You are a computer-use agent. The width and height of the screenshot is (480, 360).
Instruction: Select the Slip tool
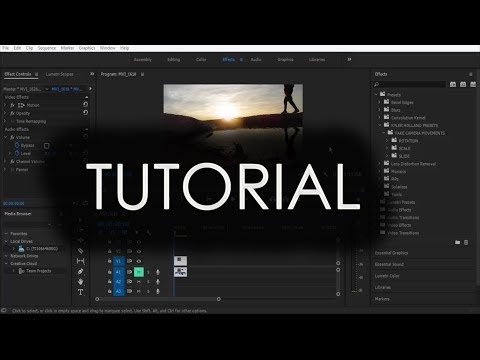tap(80, 261)
